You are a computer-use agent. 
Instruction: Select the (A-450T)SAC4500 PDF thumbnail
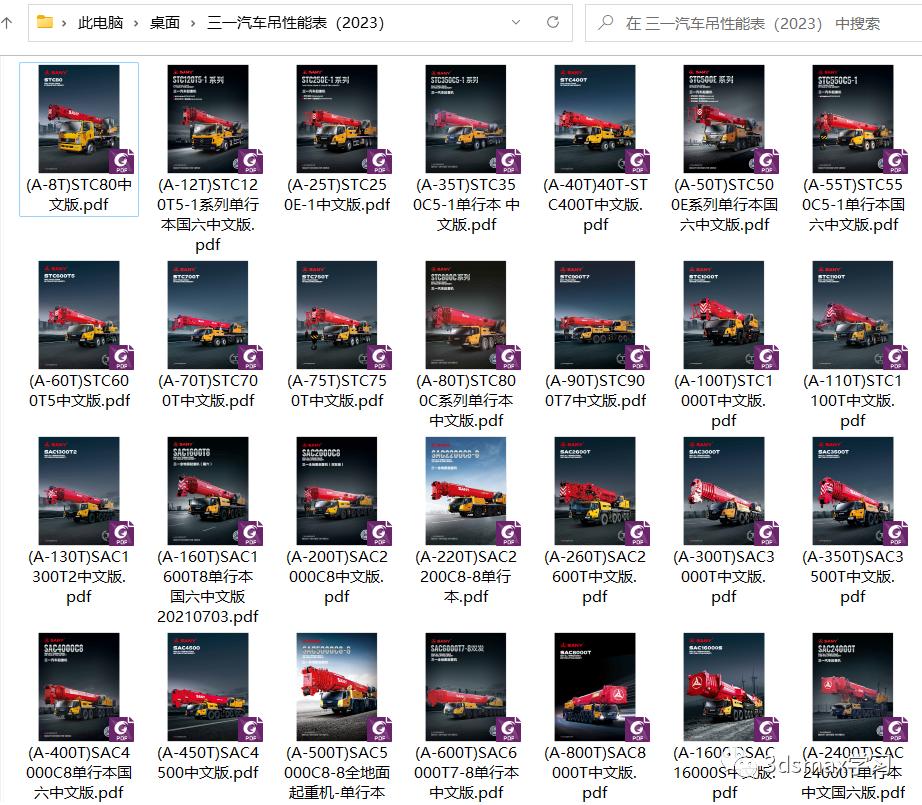click(208, 687)
